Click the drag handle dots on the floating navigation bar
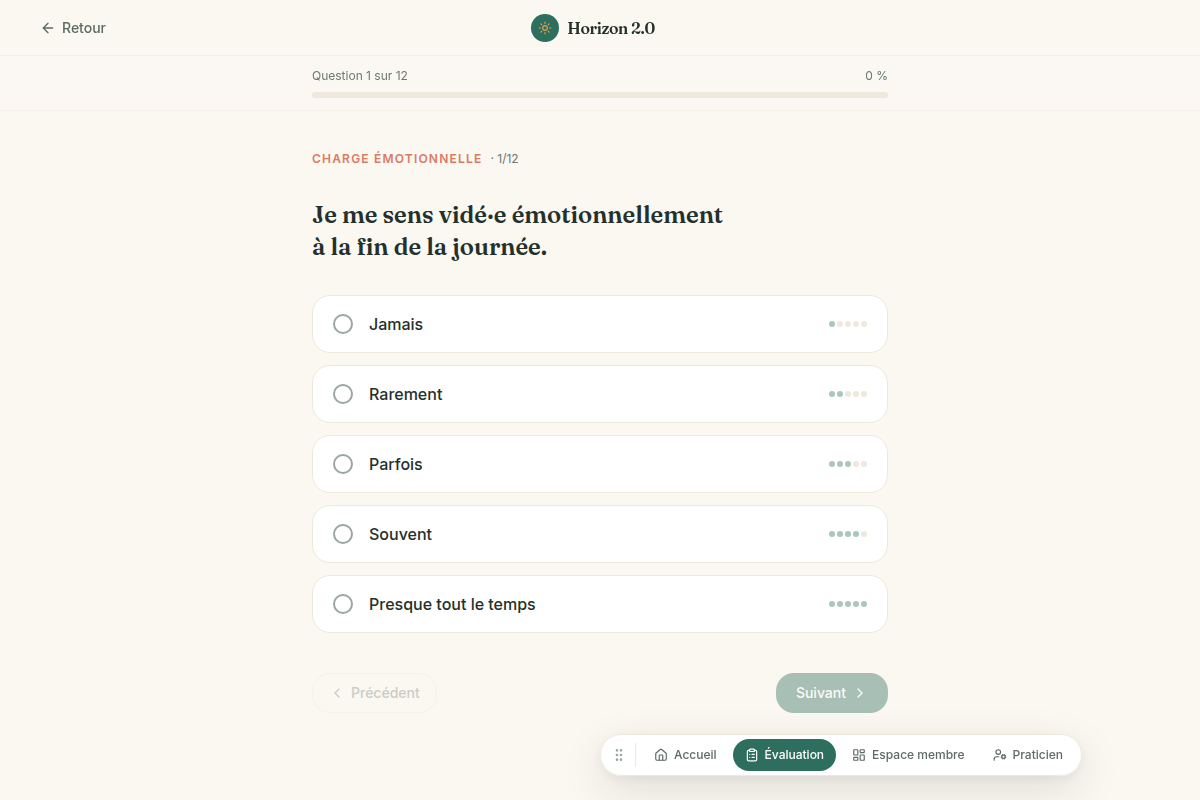The width and height of the screenshot is (1200, 800). coord(619,755)
